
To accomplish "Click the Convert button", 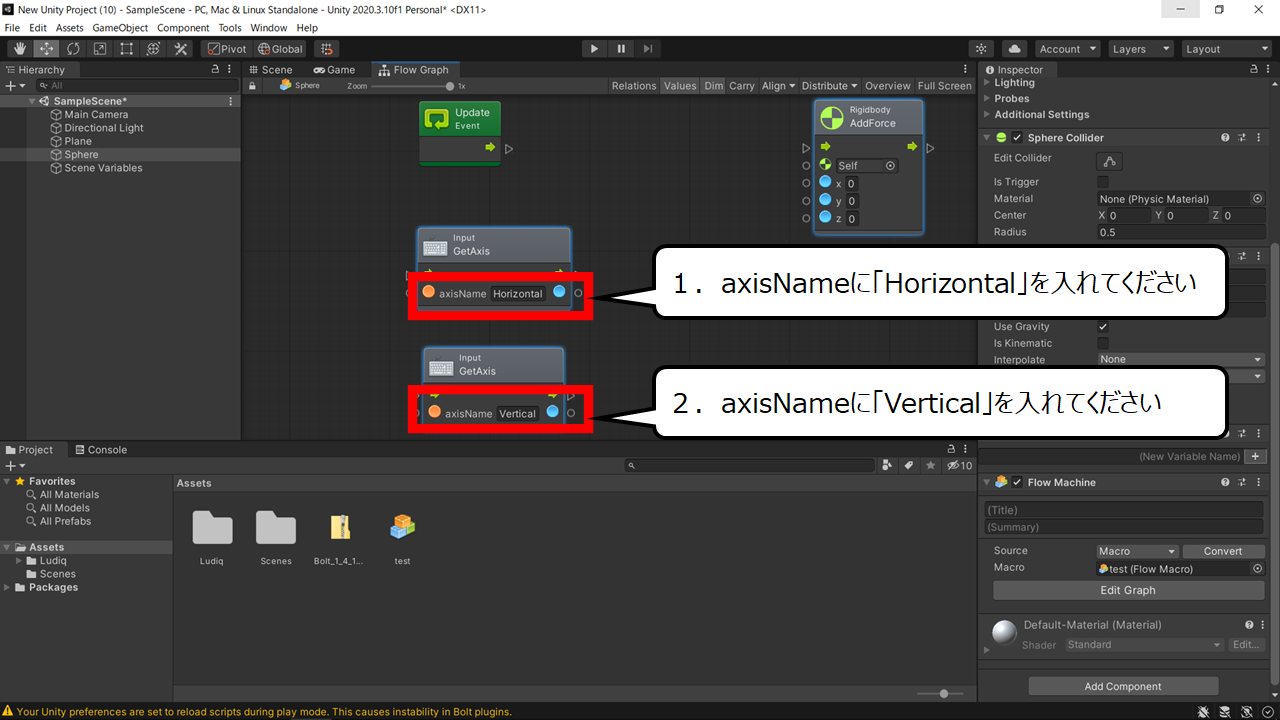I will click(1223, 551).
